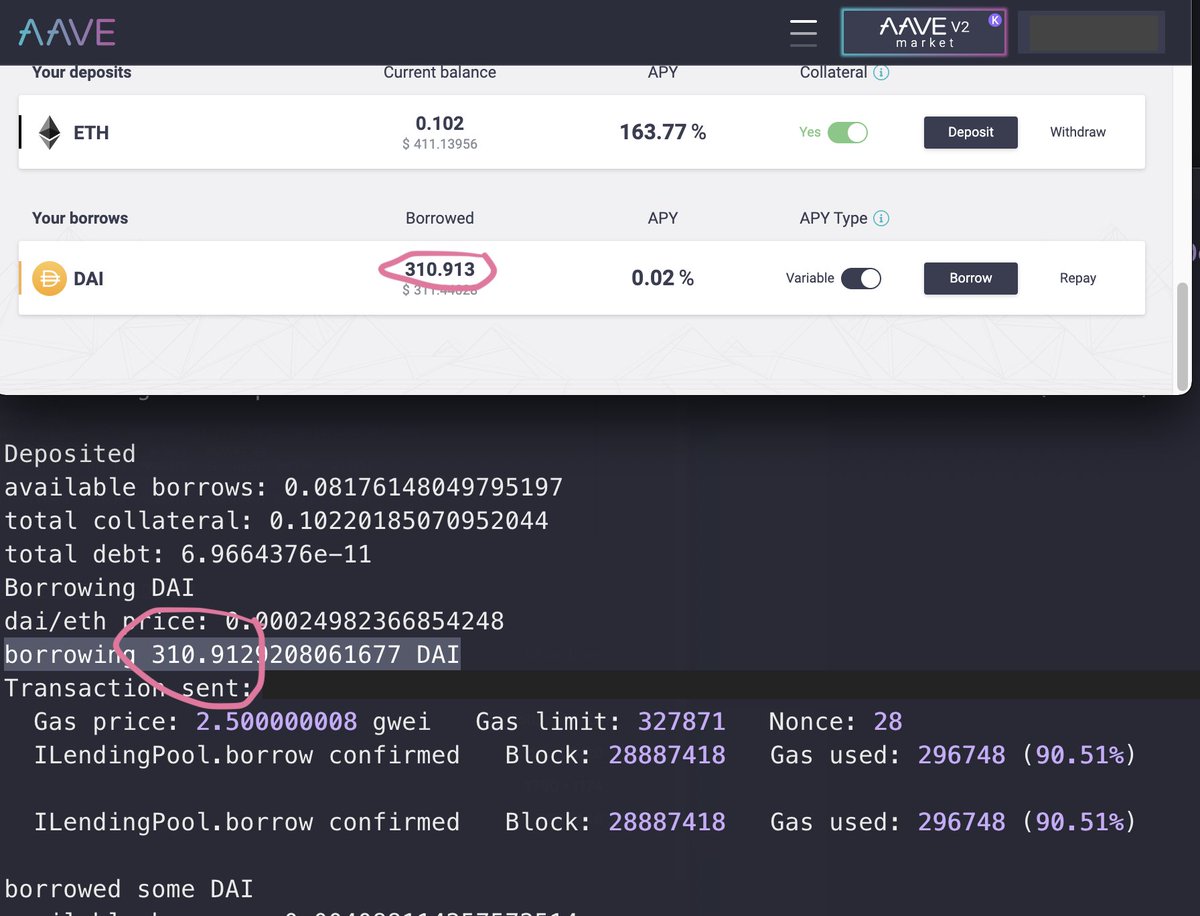This screenshot has height=916, width=1200.
Task: Click the DAI asset icon
Action: tap(49, 278)
